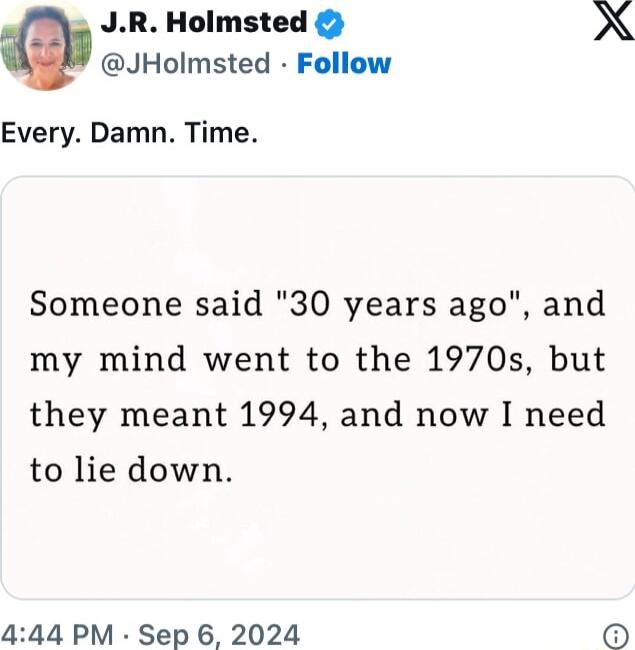Click the Sep 6, 2024 date
This screenshot has width=635, height=650.
point(219,634)
